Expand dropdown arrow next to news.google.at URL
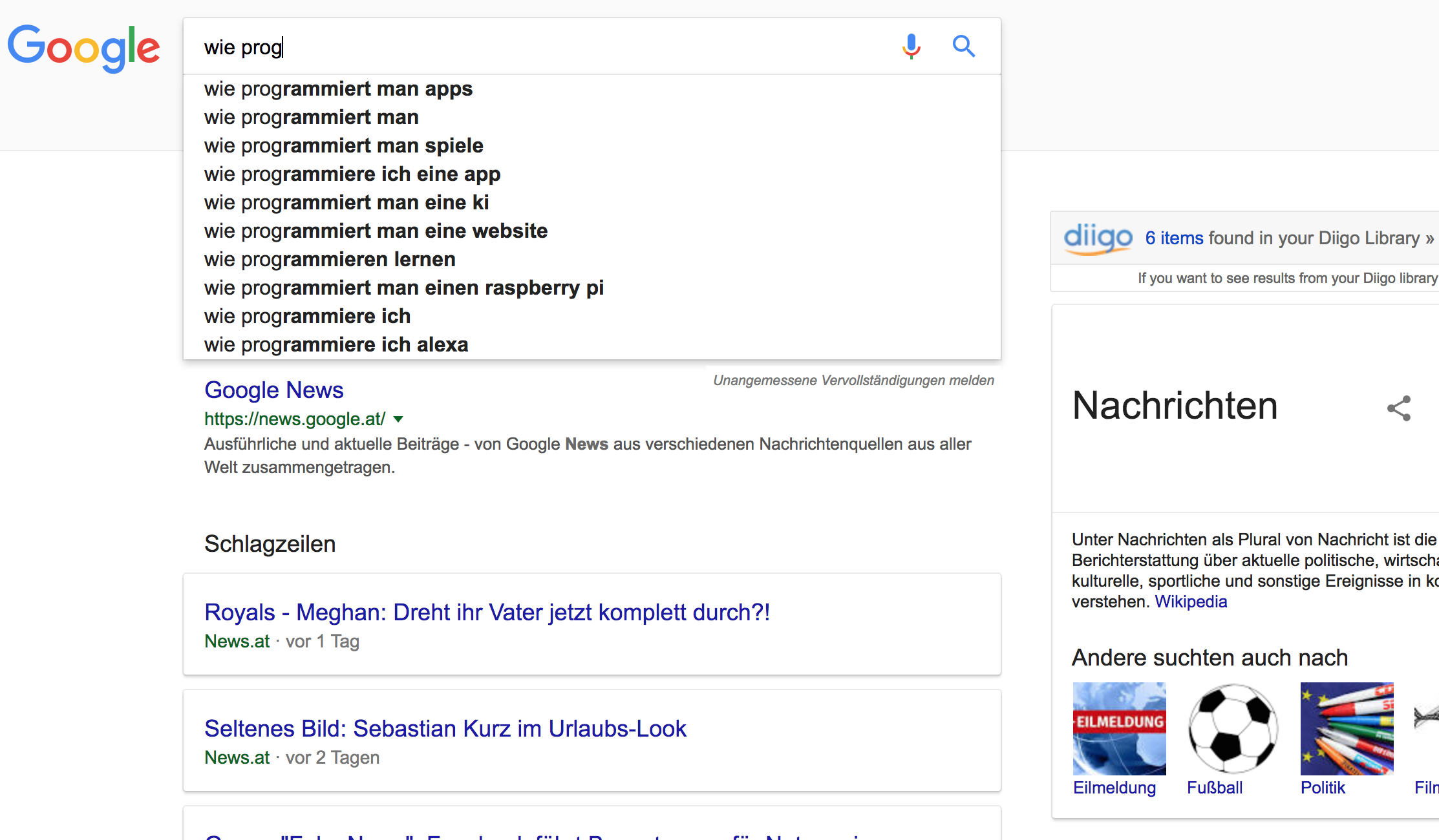Image resolution: width=1439 pixels, height=840 pixels. (398, 419)
